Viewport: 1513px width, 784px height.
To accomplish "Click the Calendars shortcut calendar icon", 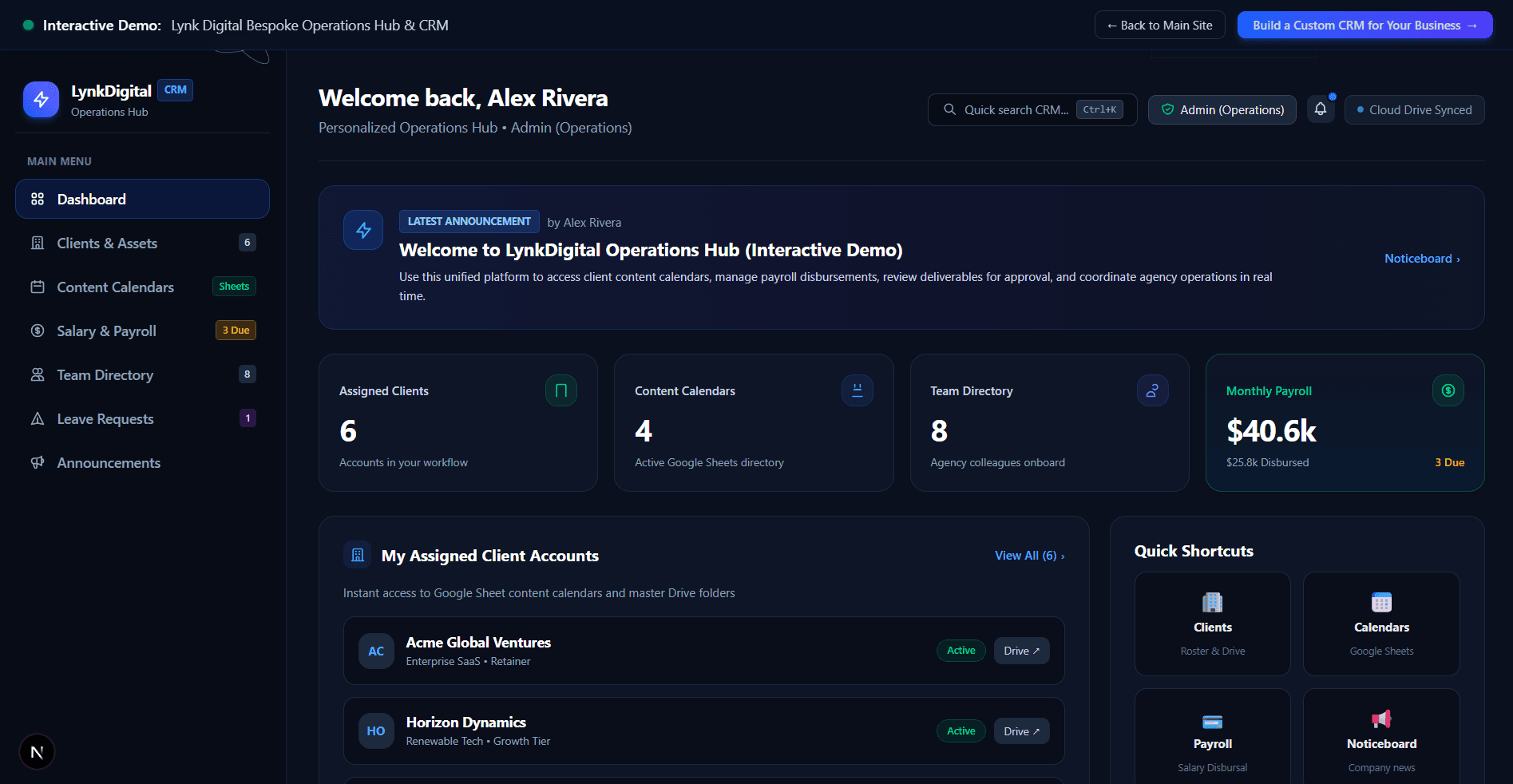I will (x=1381, y=602).
